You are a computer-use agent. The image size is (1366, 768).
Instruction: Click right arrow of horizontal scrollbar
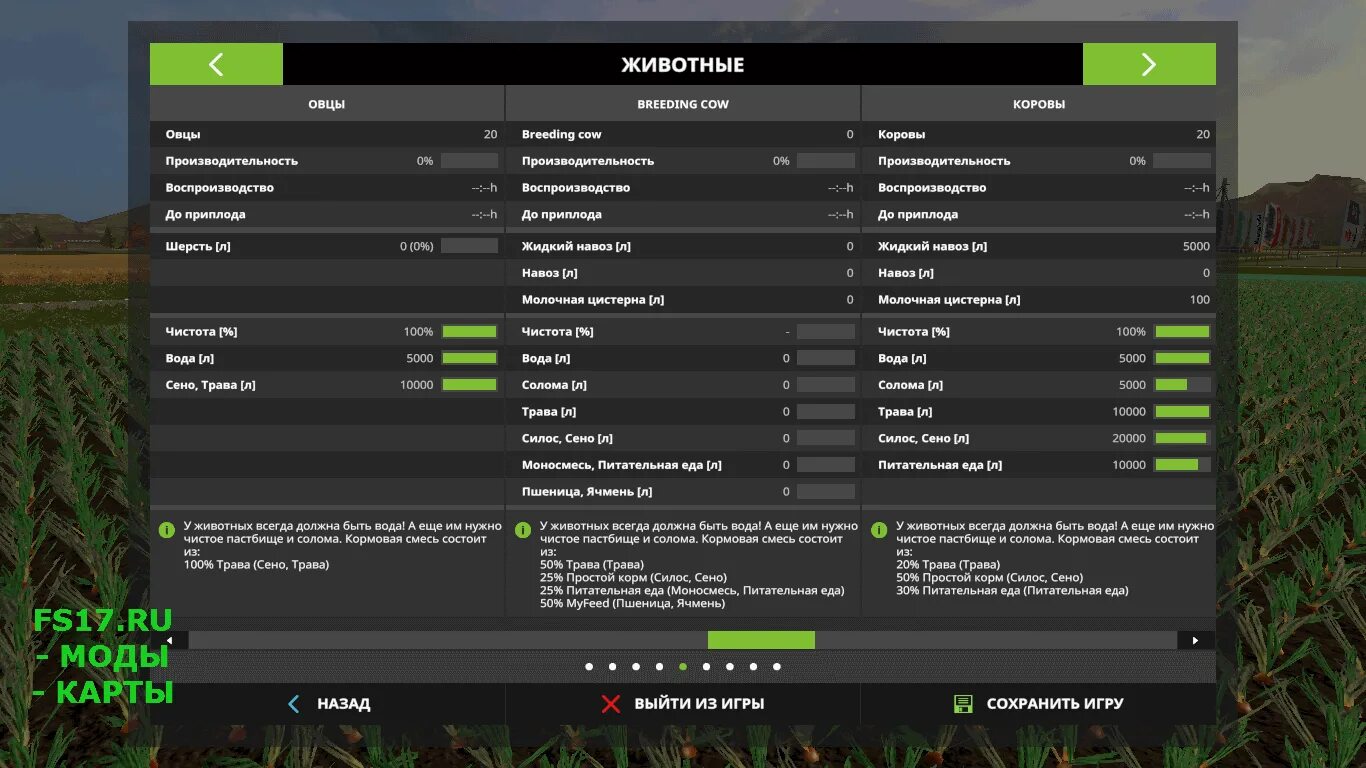1196,640
